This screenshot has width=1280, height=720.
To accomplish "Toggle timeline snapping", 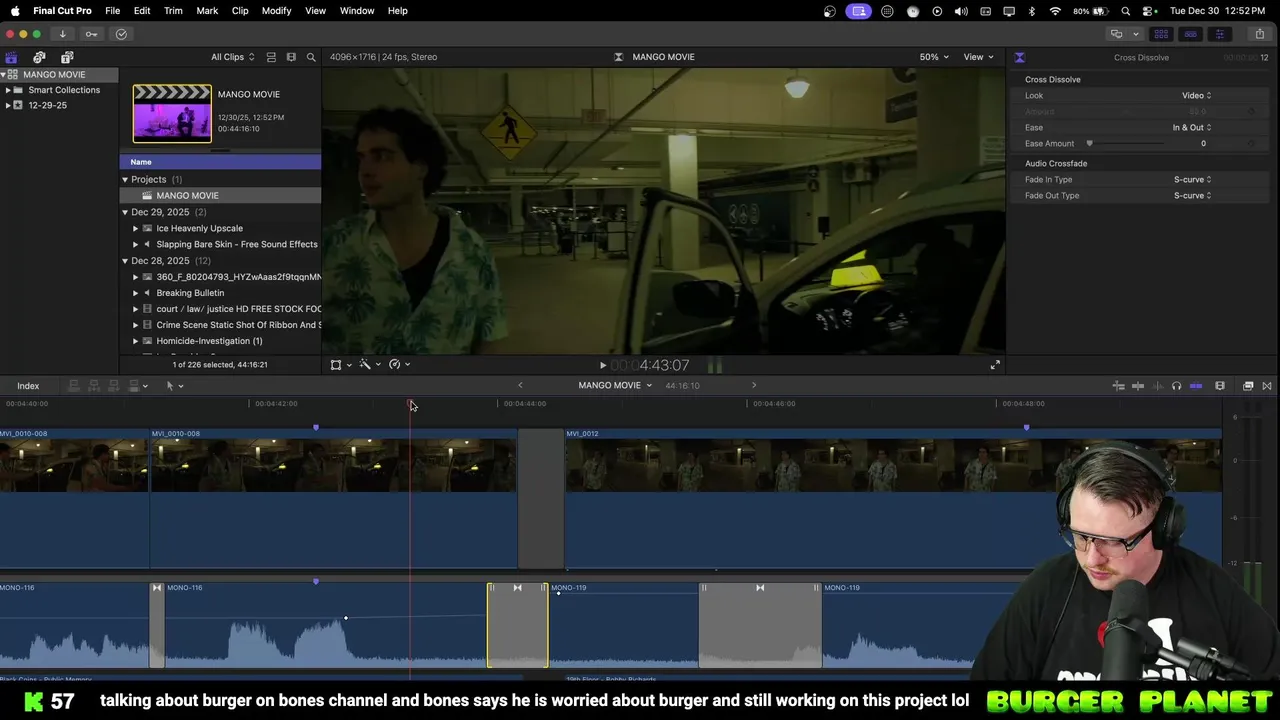I will 1196,385.
